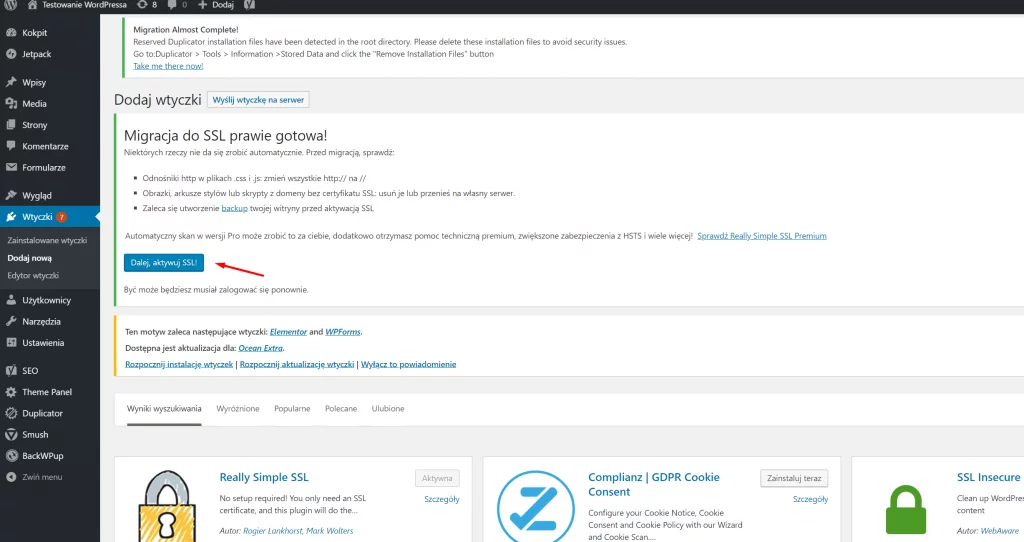Open the Elementor plugin link
This screenshot has height=542, width=1024.
click(x=288, y=332)
